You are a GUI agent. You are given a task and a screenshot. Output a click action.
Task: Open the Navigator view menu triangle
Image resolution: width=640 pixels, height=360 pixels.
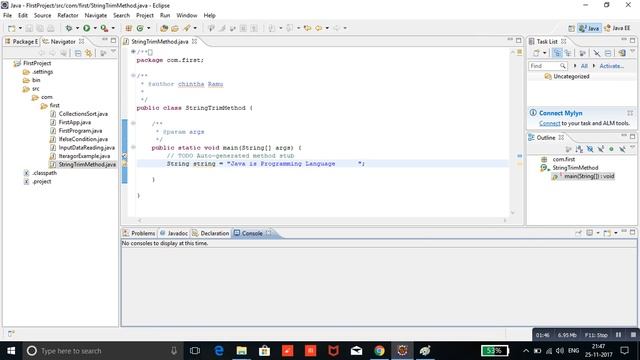coord(113,52)
